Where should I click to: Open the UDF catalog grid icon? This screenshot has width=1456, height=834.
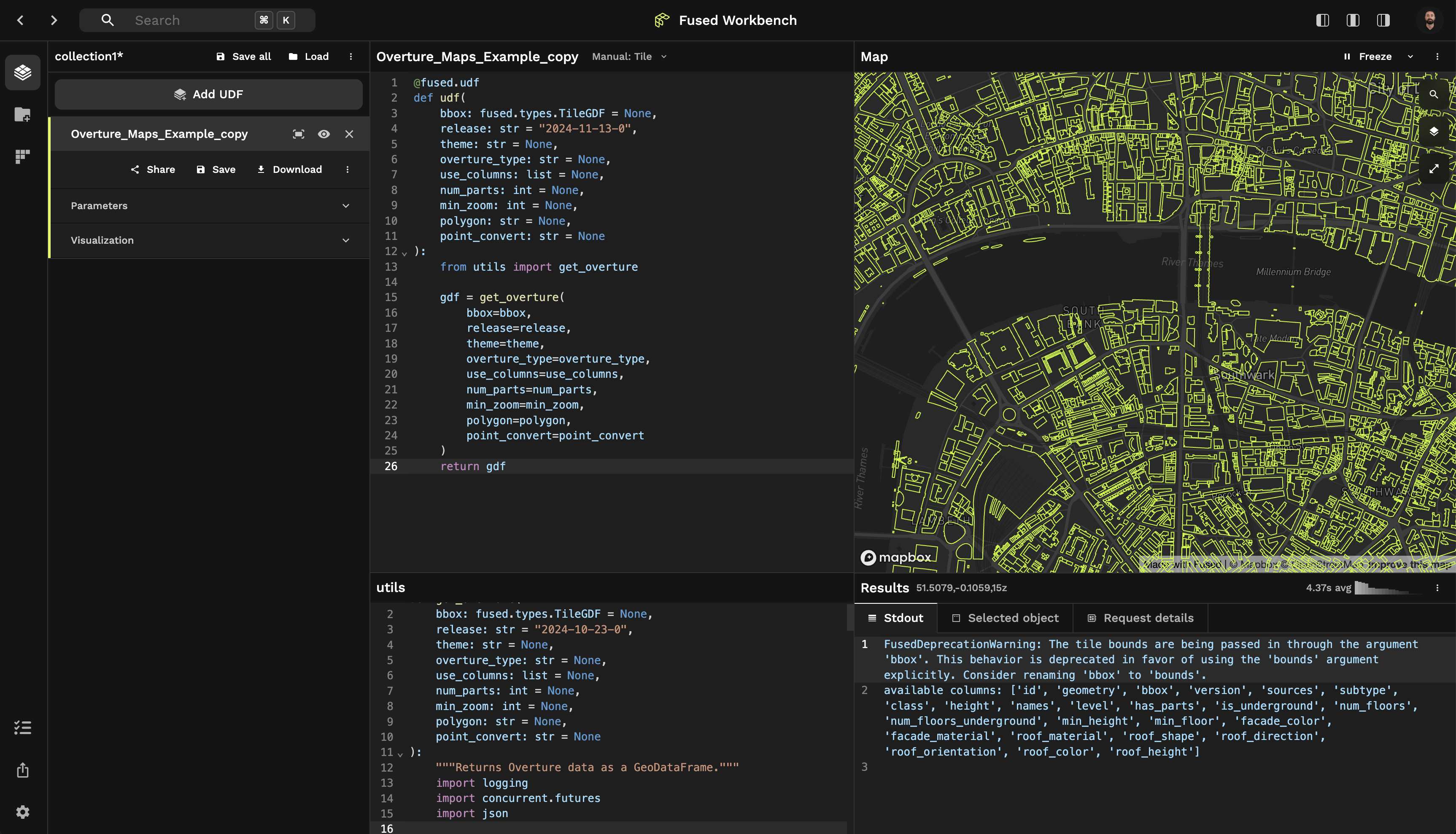(23, 156)
